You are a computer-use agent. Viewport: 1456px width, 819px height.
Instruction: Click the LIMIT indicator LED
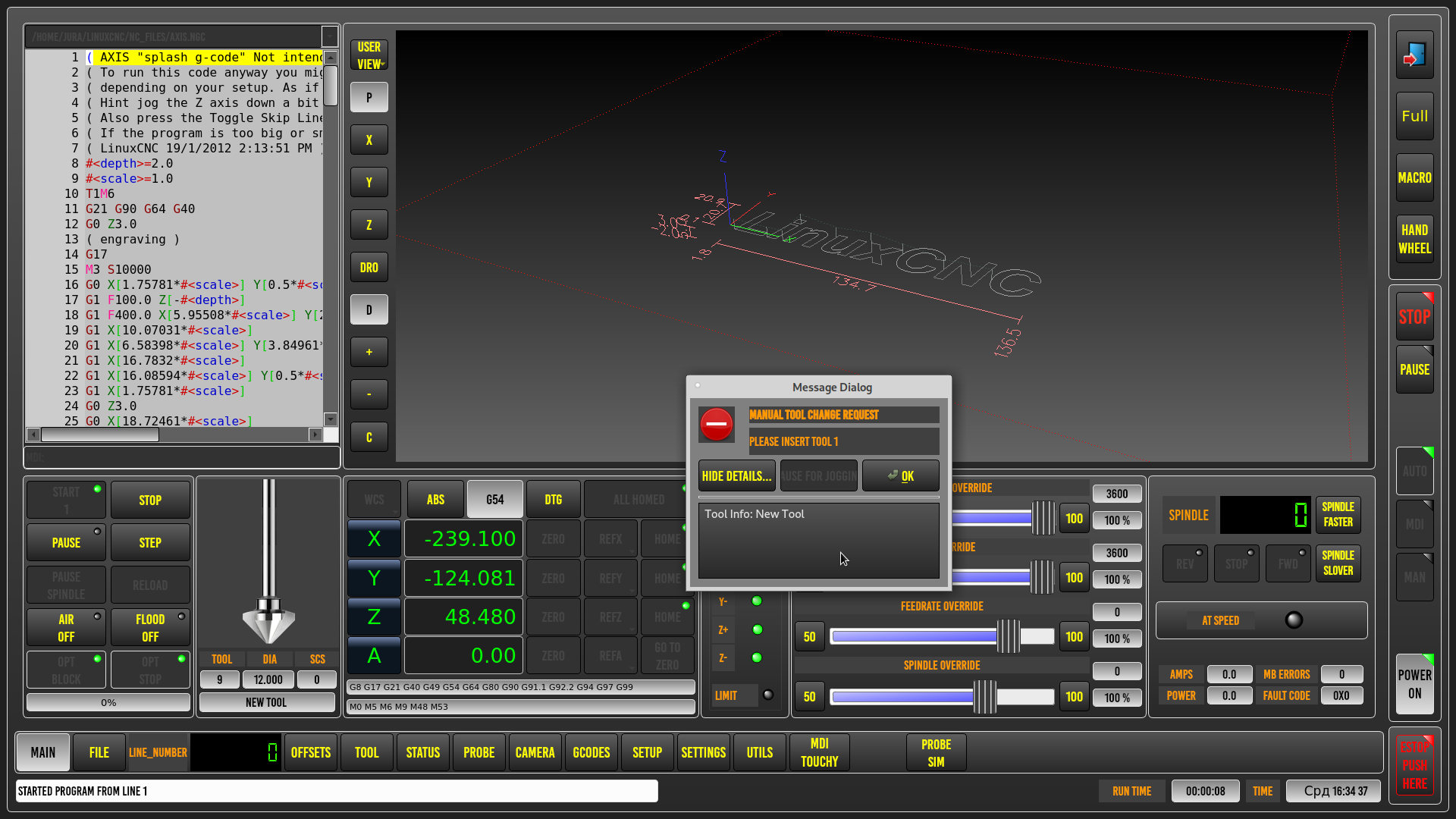[x=767, y=695]
